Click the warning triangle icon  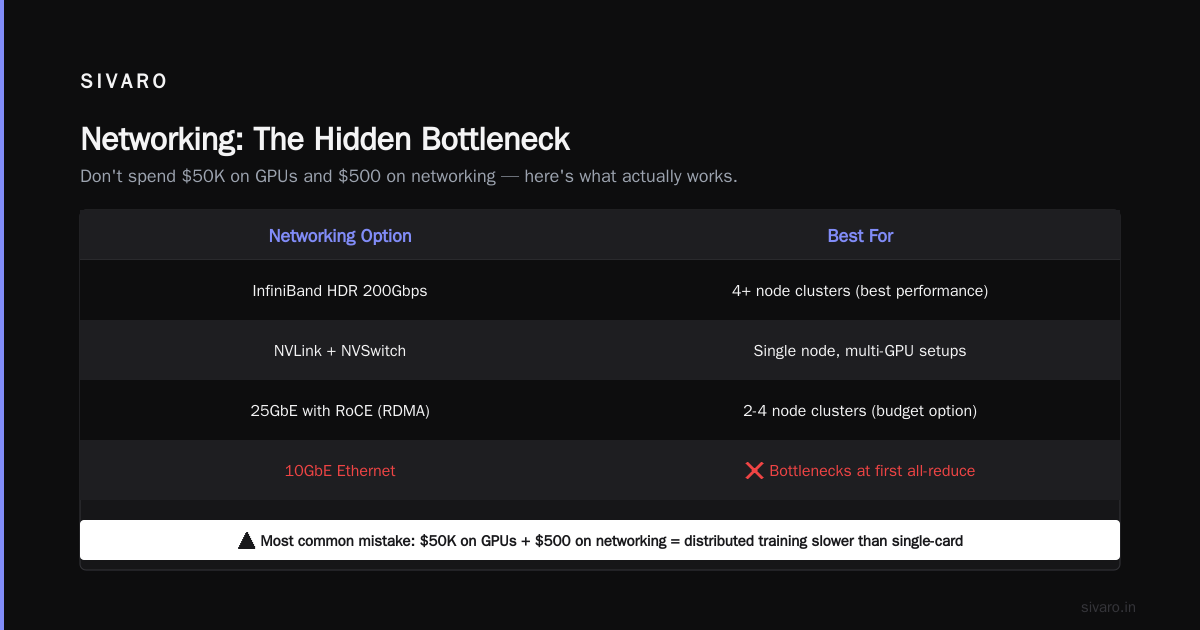pos(247,541)
